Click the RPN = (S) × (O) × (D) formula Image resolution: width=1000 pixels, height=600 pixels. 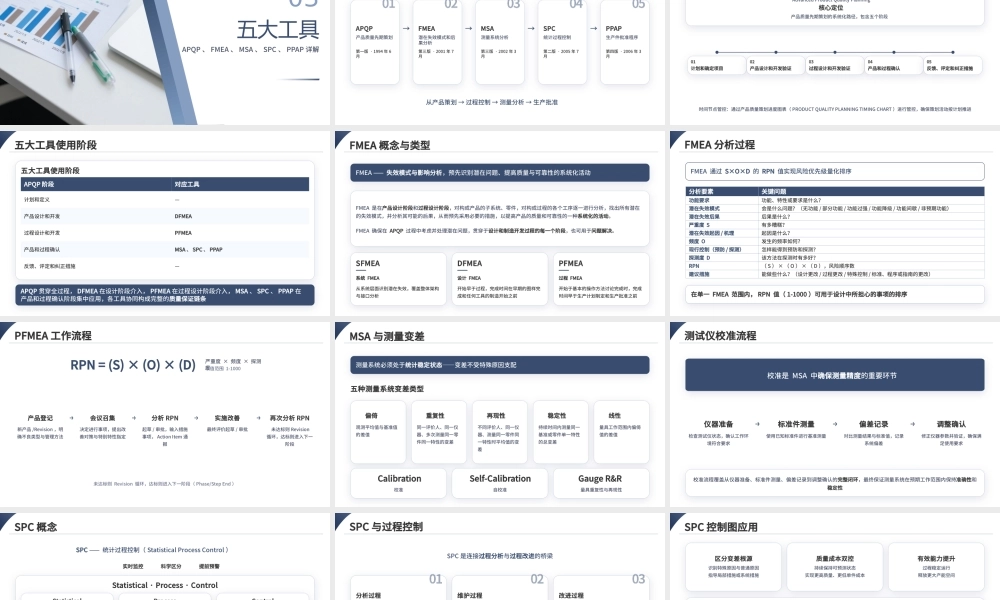[133, 365]
